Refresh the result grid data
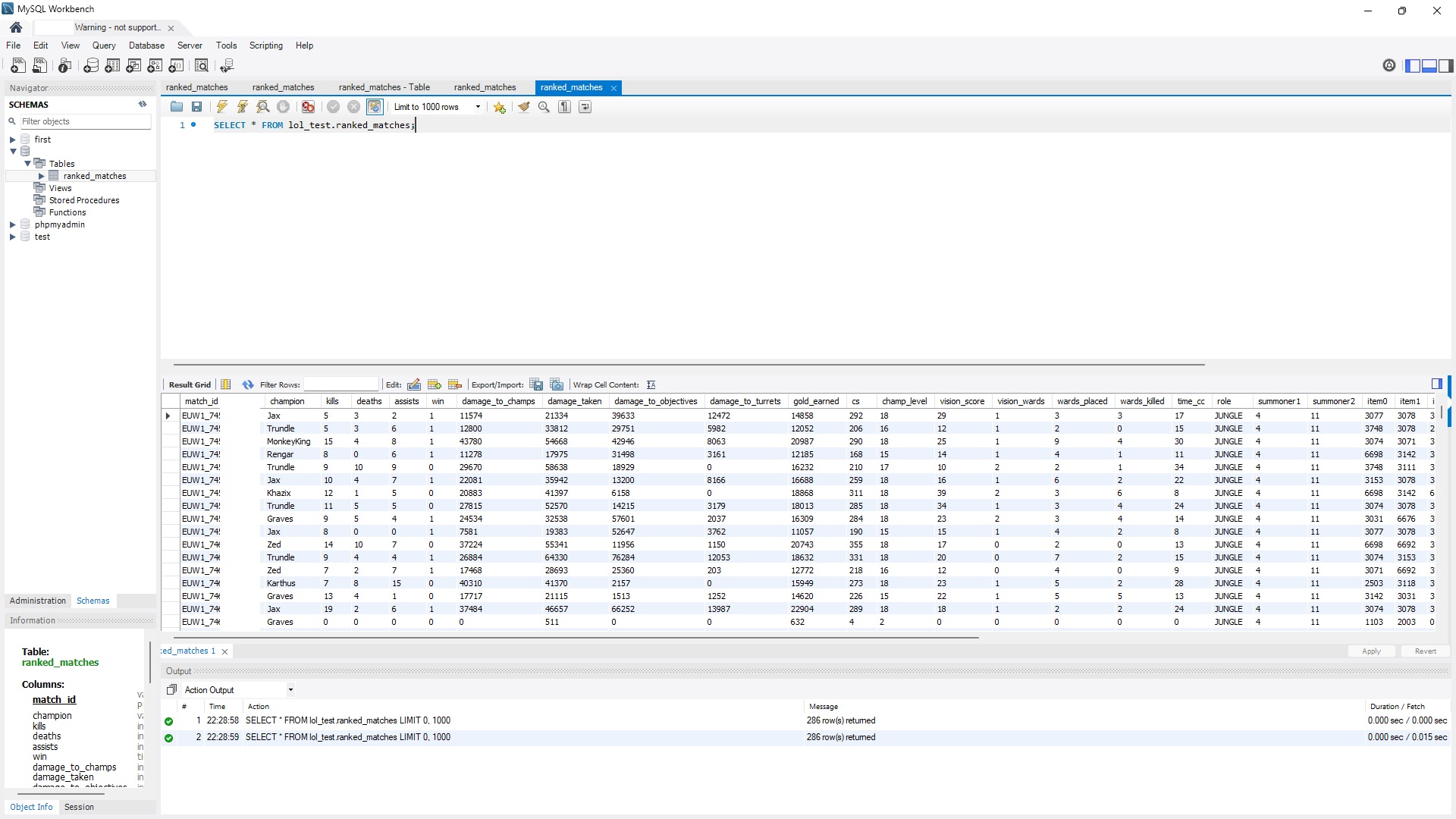Screen dimensions: 1456x819 [248, 384]
